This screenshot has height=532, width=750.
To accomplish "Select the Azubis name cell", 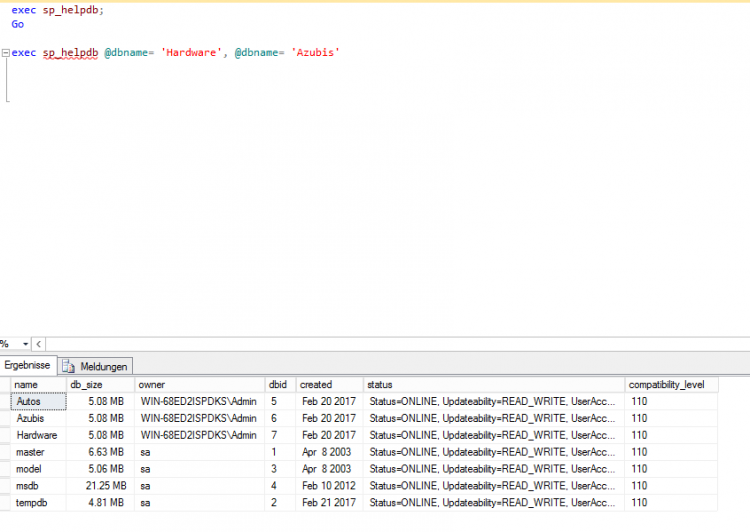I will pos(38,419).
